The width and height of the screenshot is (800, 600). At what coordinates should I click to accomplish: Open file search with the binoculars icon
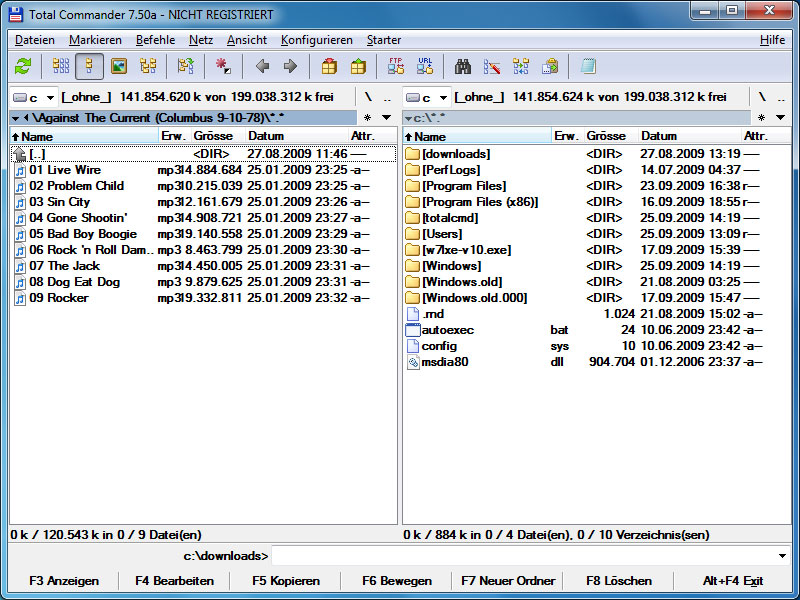tap(463, 66)
